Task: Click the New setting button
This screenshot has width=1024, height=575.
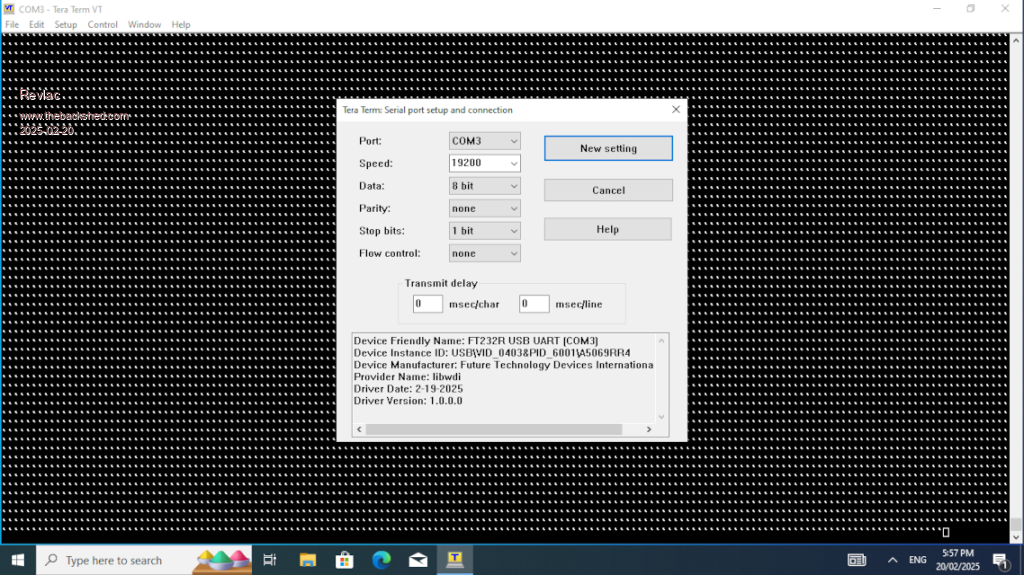Action: pos(608,148)
